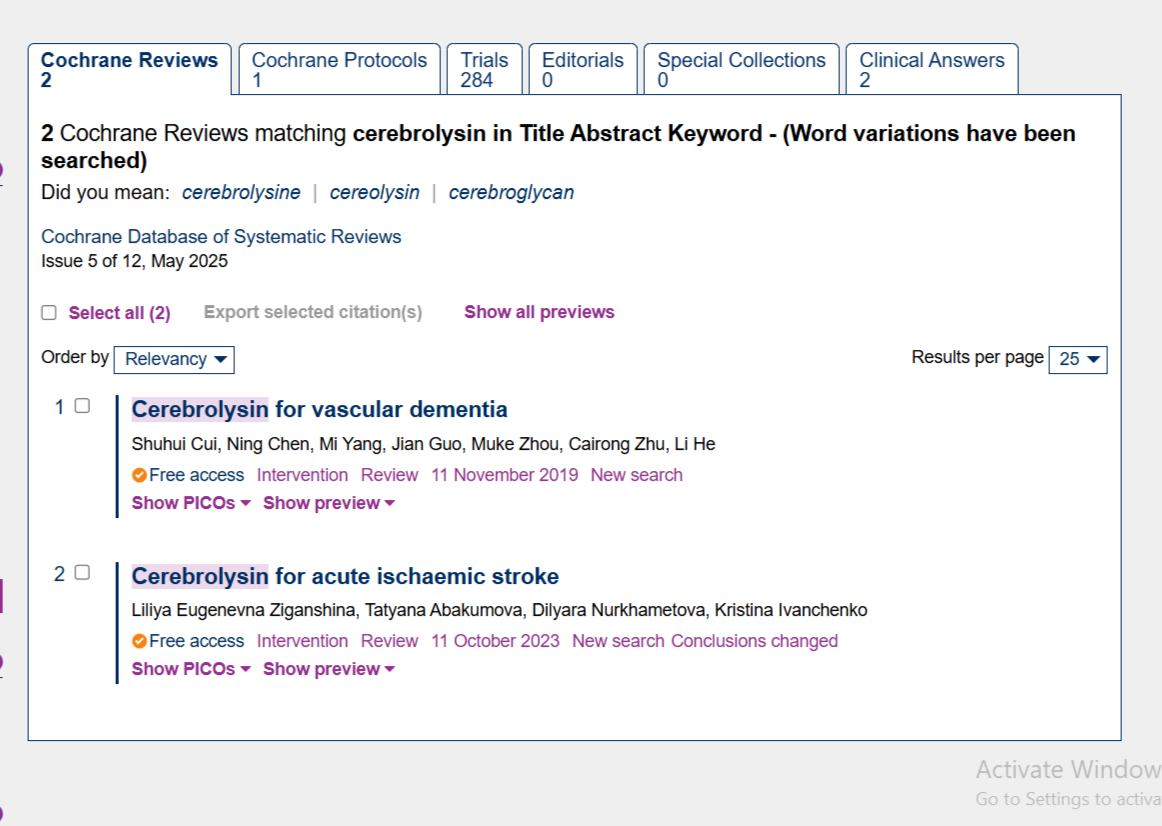Open the Special Collections tab

pos(741,70)
